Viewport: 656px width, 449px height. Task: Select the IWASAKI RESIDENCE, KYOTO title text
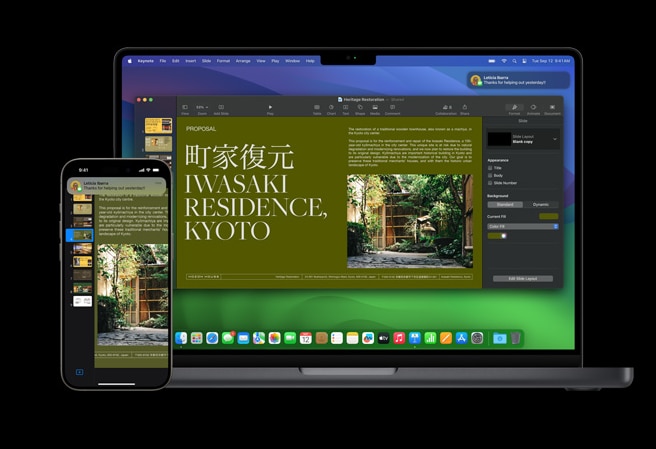pos(256,207)
